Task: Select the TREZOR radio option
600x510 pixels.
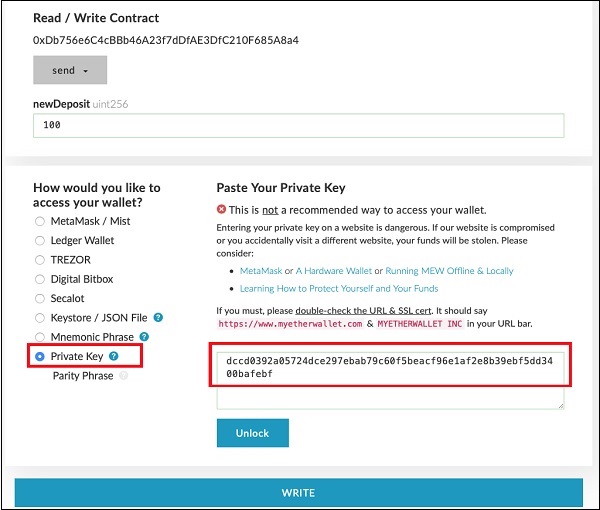Action: click(x=40, y=260)
